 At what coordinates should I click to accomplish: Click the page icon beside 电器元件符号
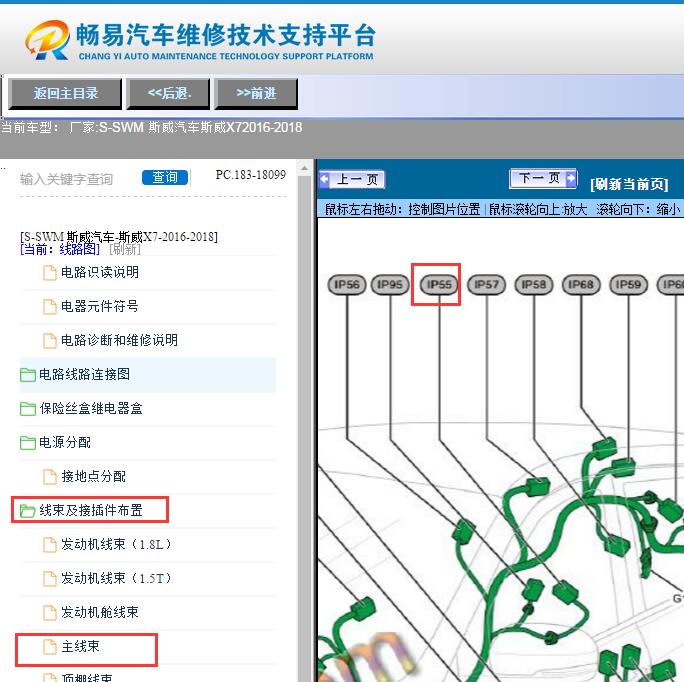tap(50, 307)
